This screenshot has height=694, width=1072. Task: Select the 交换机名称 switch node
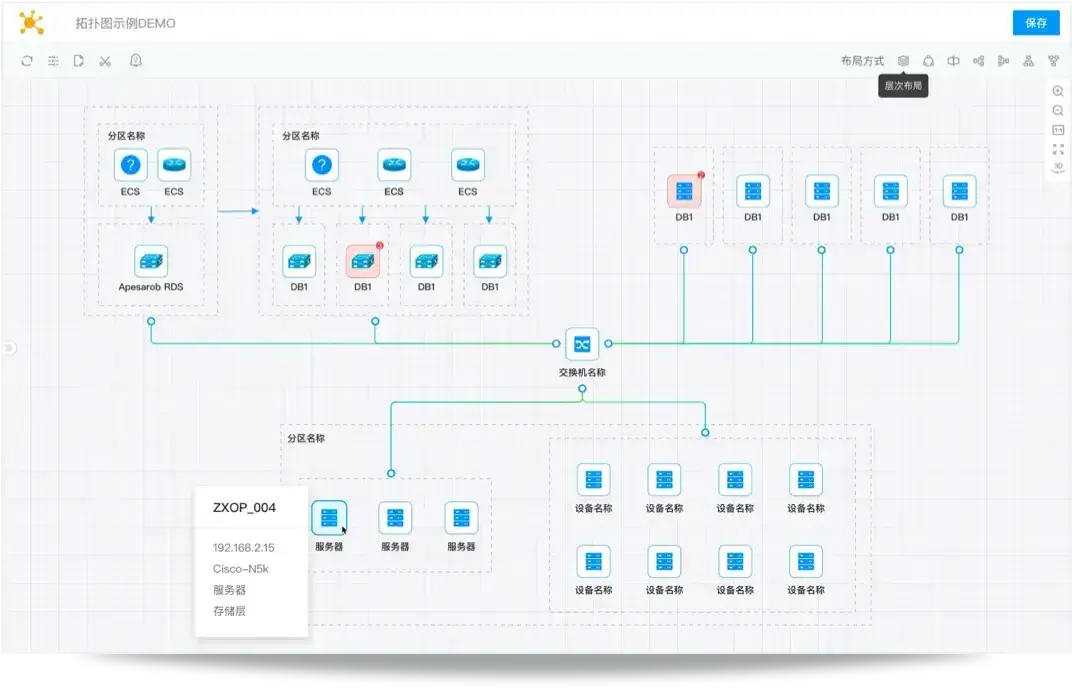(x=582, y=344)
